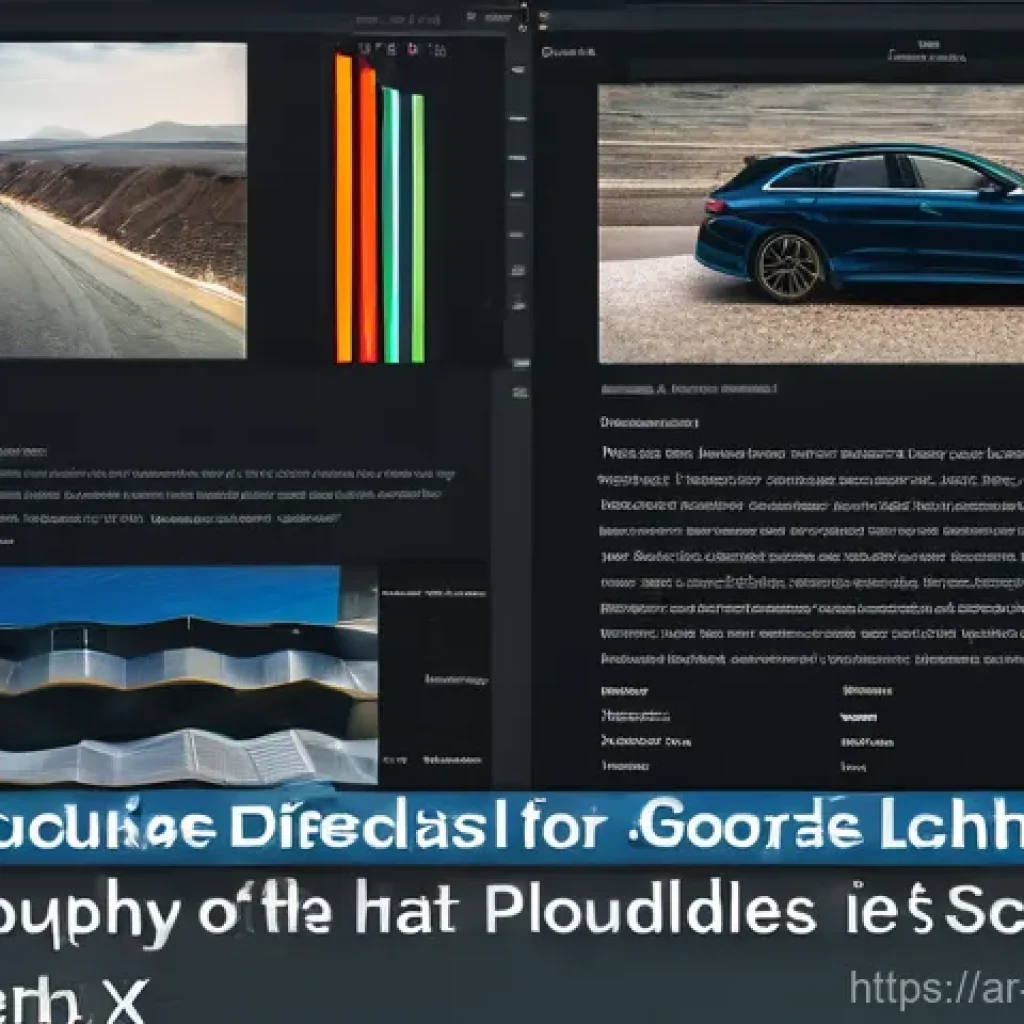The height and width of the screenshot is (1024, 1024).
Task: Select the teal bar in the chart
Action: click(391, 225)
